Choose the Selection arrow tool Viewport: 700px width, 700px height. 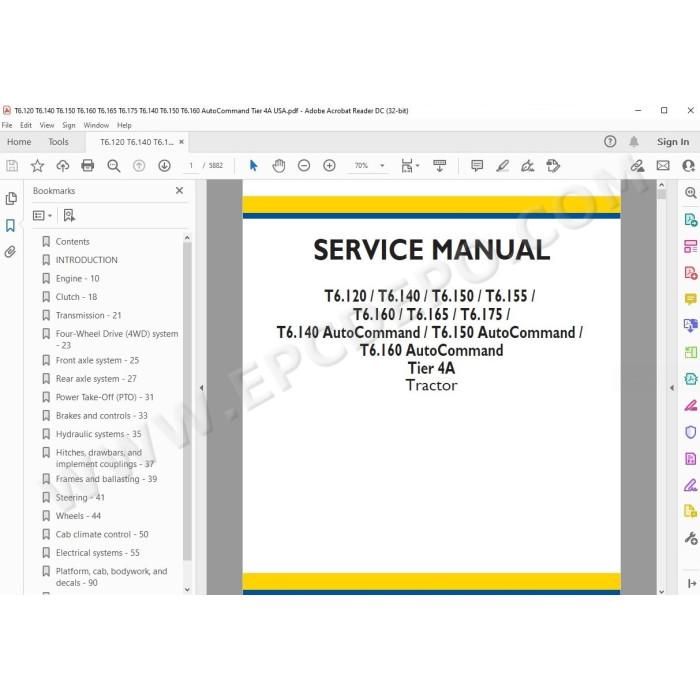click(x=253, y=166)
